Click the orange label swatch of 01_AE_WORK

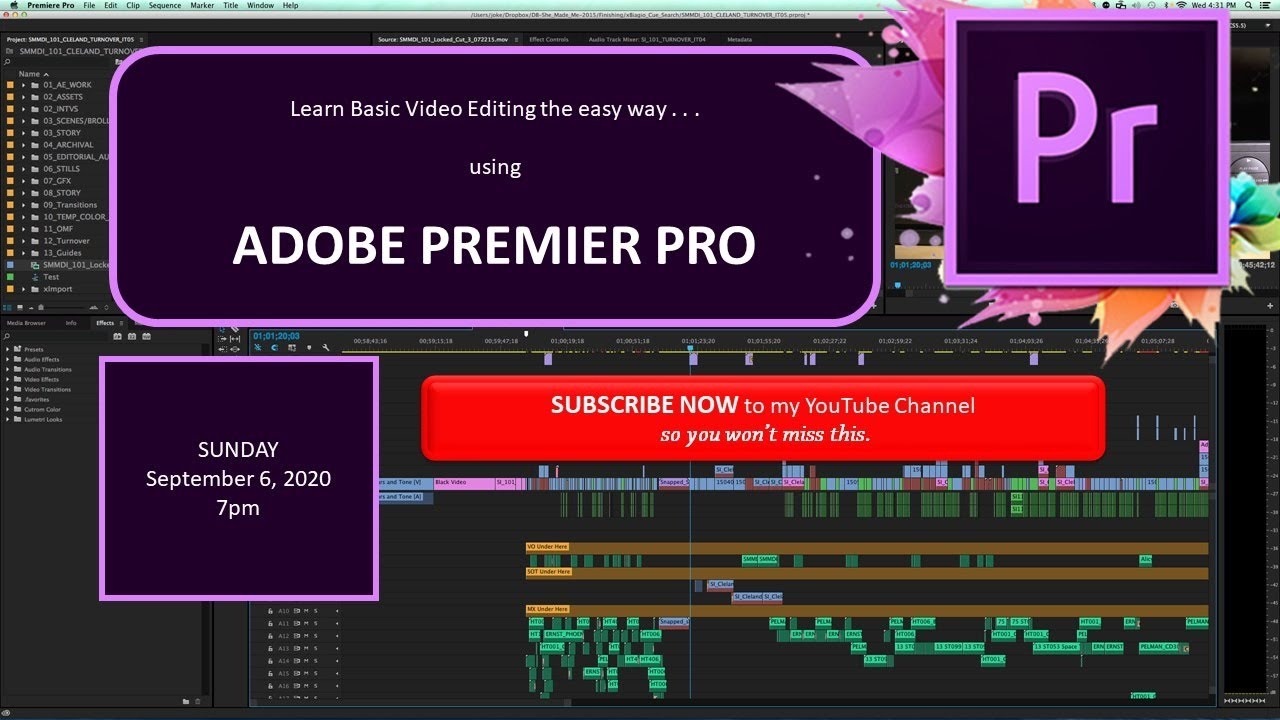point(10,85)
